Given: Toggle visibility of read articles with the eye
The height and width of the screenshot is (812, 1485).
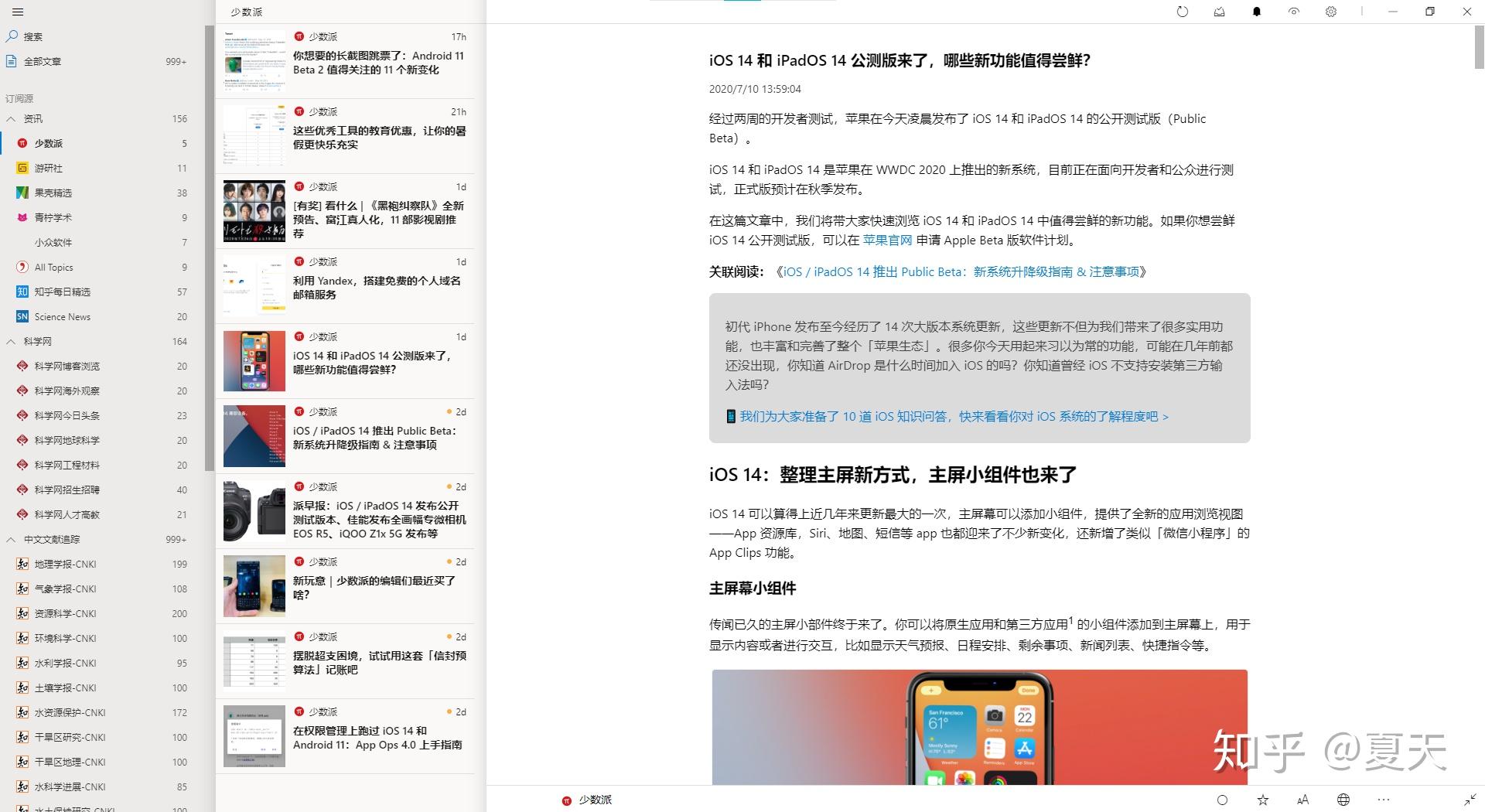Looking at the screenshot, I should (1293, 12).
